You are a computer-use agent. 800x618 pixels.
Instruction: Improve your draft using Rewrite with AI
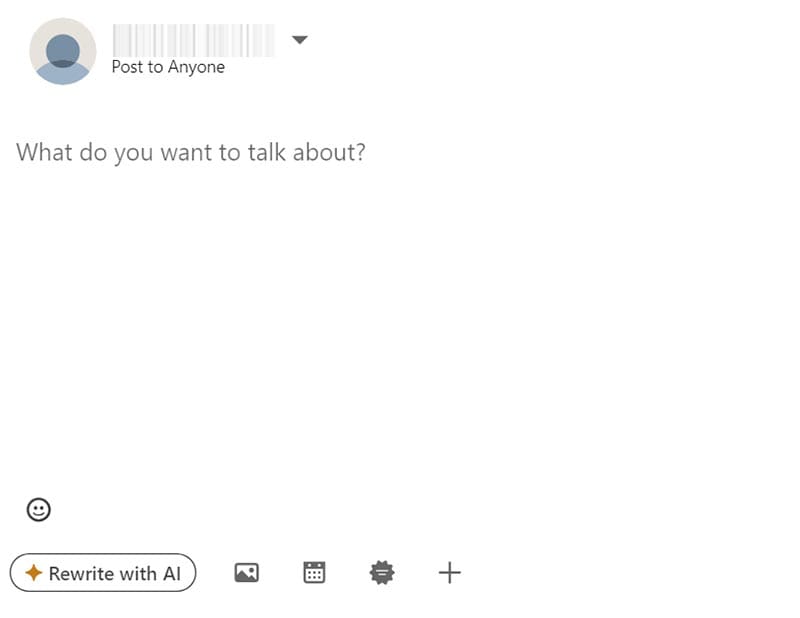(x=103, y=573)
